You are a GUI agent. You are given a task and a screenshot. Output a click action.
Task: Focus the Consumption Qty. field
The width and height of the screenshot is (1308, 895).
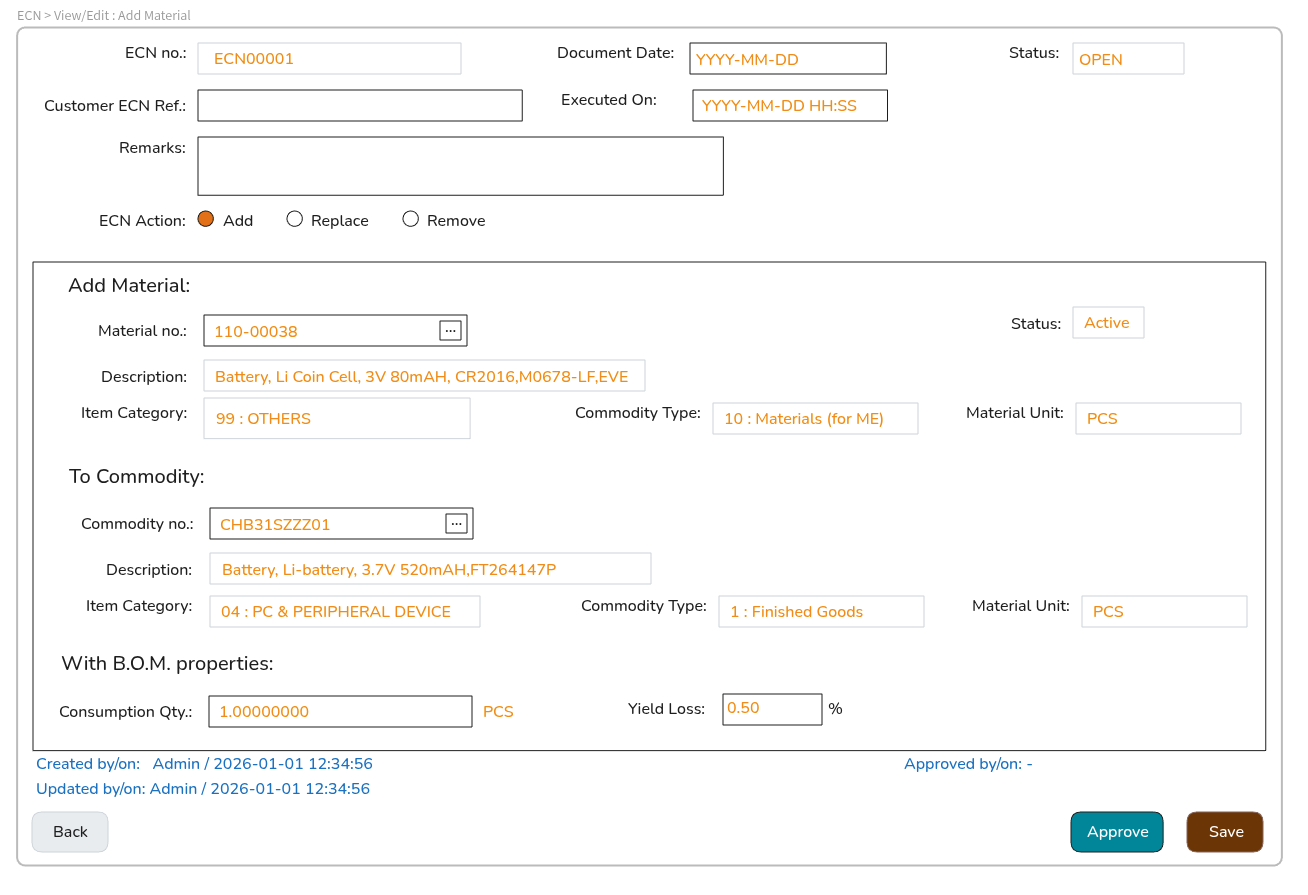pos(340,711)
